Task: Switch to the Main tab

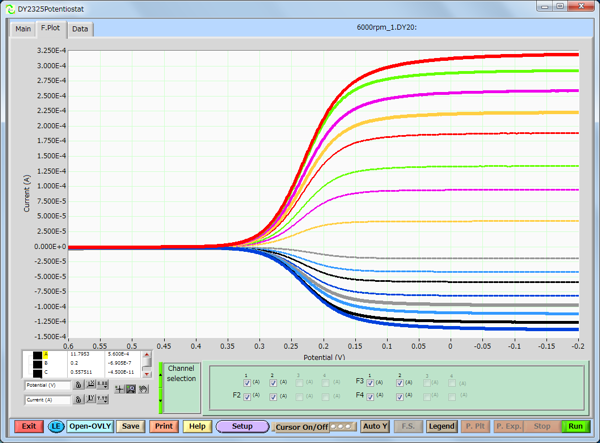Action: coord(23,29)
